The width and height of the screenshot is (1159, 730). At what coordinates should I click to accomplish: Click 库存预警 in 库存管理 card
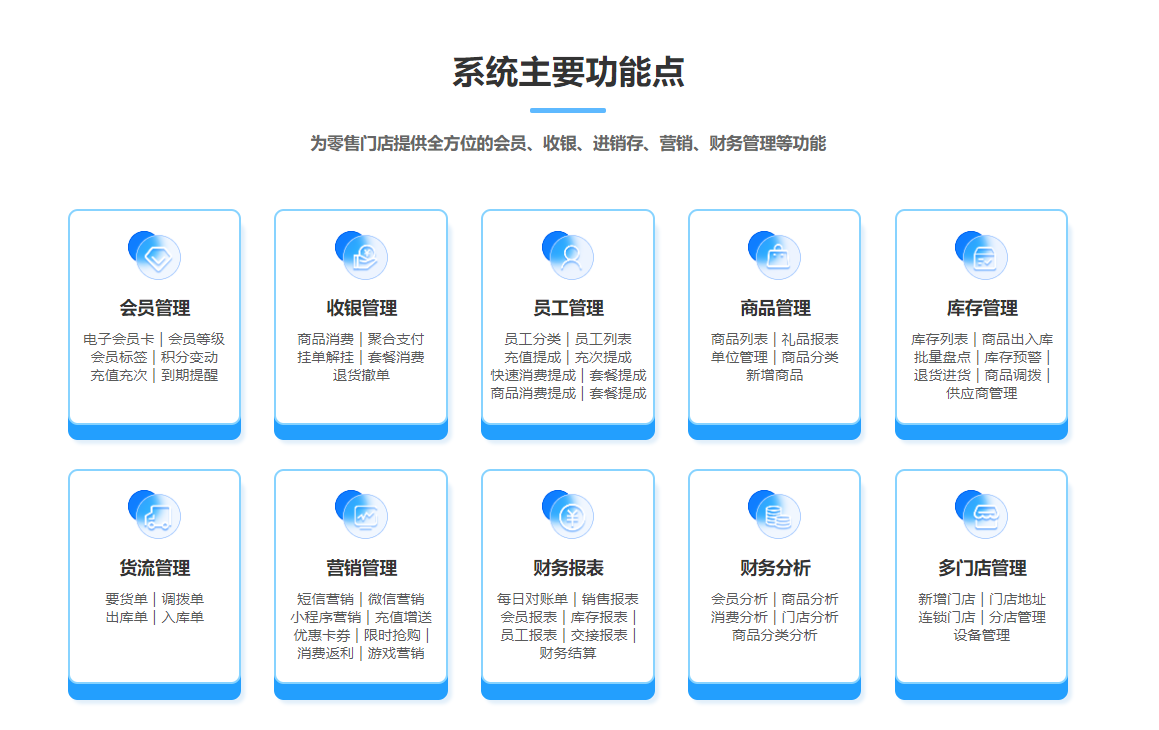pos(1012,357)
